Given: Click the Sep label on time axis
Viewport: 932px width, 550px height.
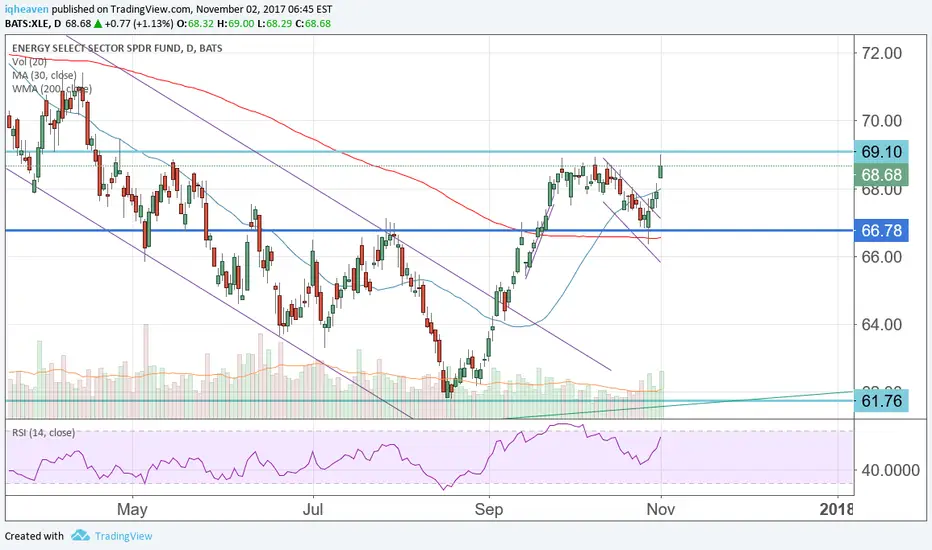Looking at the screenshot, I should tap(489, 510).
